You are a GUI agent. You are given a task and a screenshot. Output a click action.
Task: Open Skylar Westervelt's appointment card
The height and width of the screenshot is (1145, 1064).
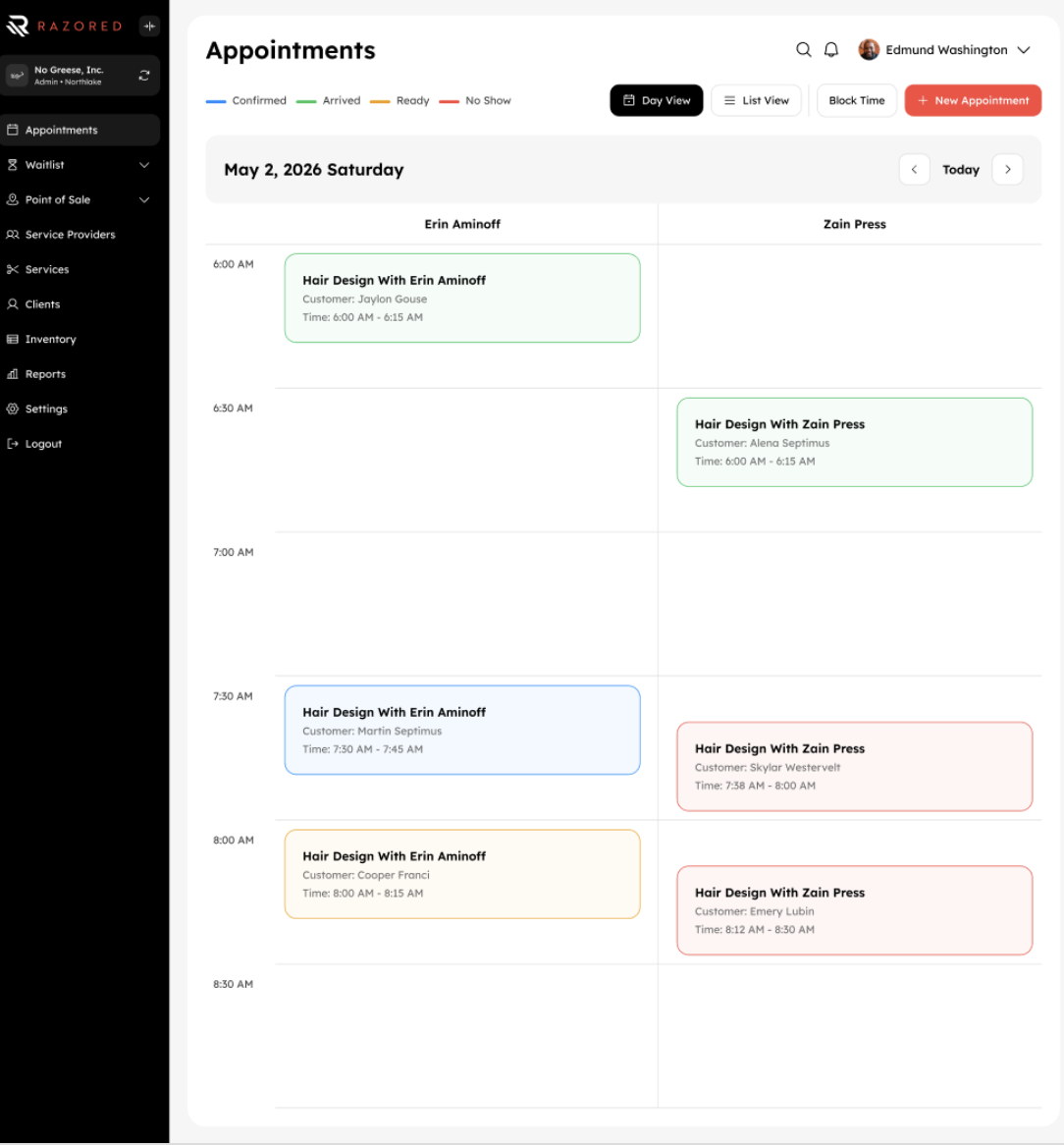pos(855,767)
